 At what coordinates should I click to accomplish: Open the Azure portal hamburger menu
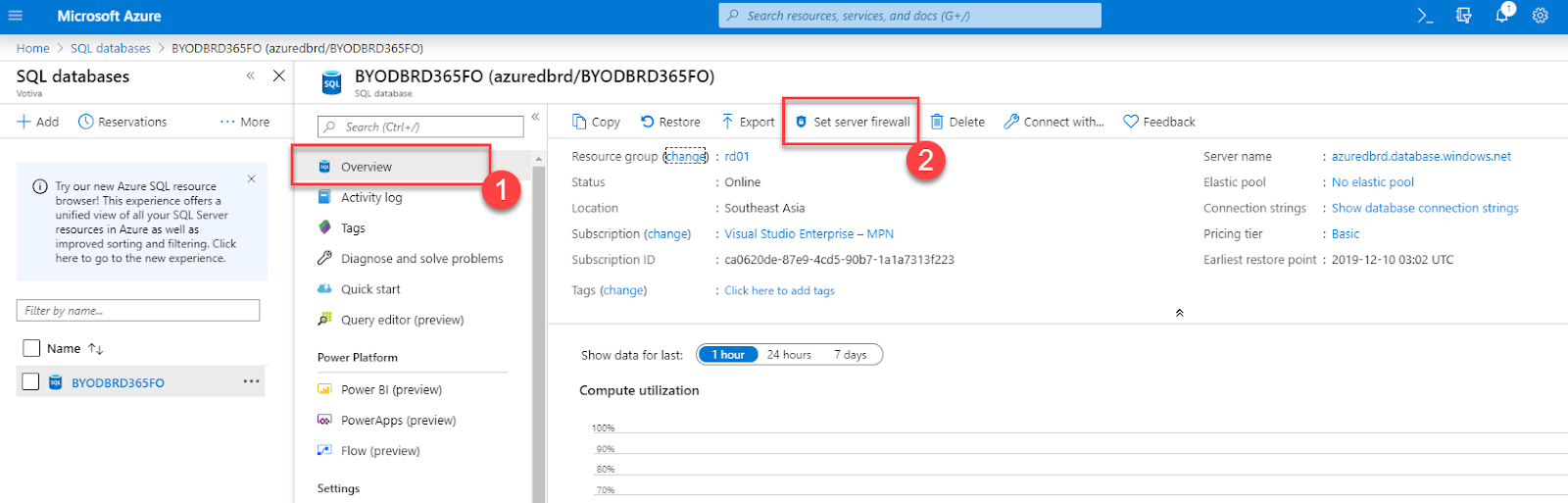point(16,16)
